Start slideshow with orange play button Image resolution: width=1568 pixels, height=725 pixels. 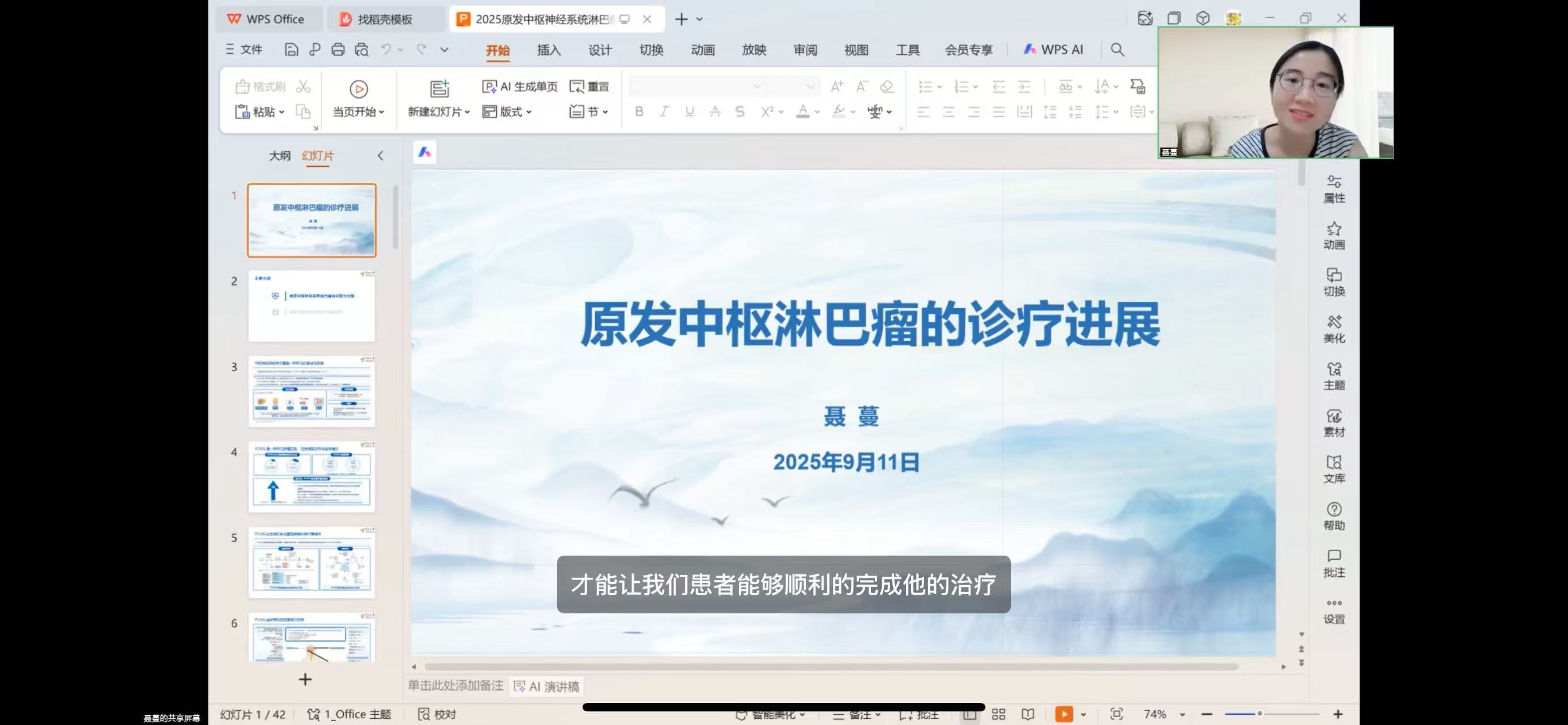pos(1063,714)
